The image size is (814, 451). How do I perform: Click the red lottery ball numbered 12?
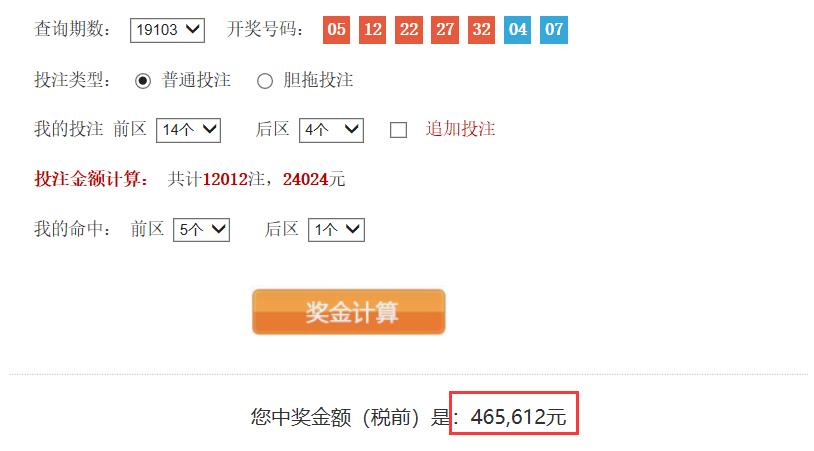click(x=372, y=30)
